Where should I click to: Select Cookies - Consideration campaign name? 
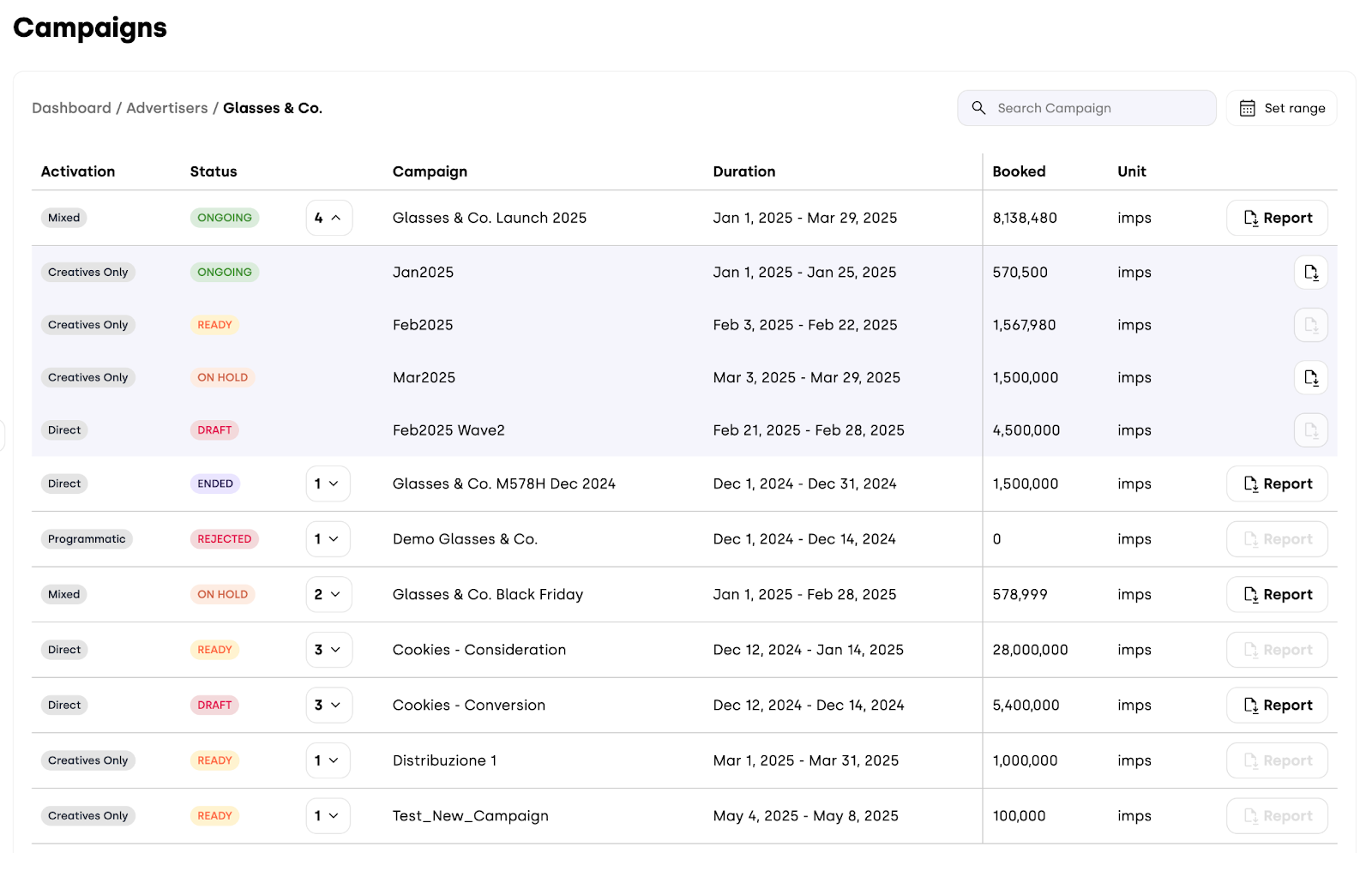coord(479,650)
